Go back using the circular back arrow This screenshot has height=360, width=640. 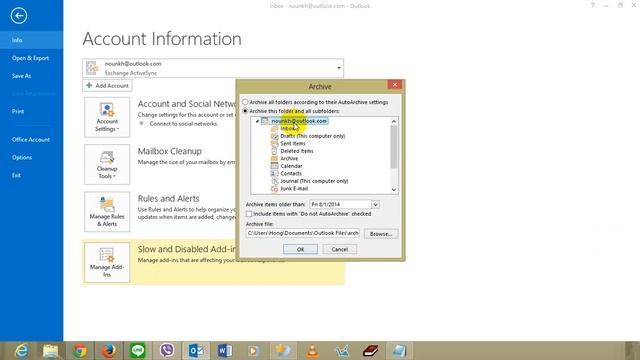click(x=19, y=16)
